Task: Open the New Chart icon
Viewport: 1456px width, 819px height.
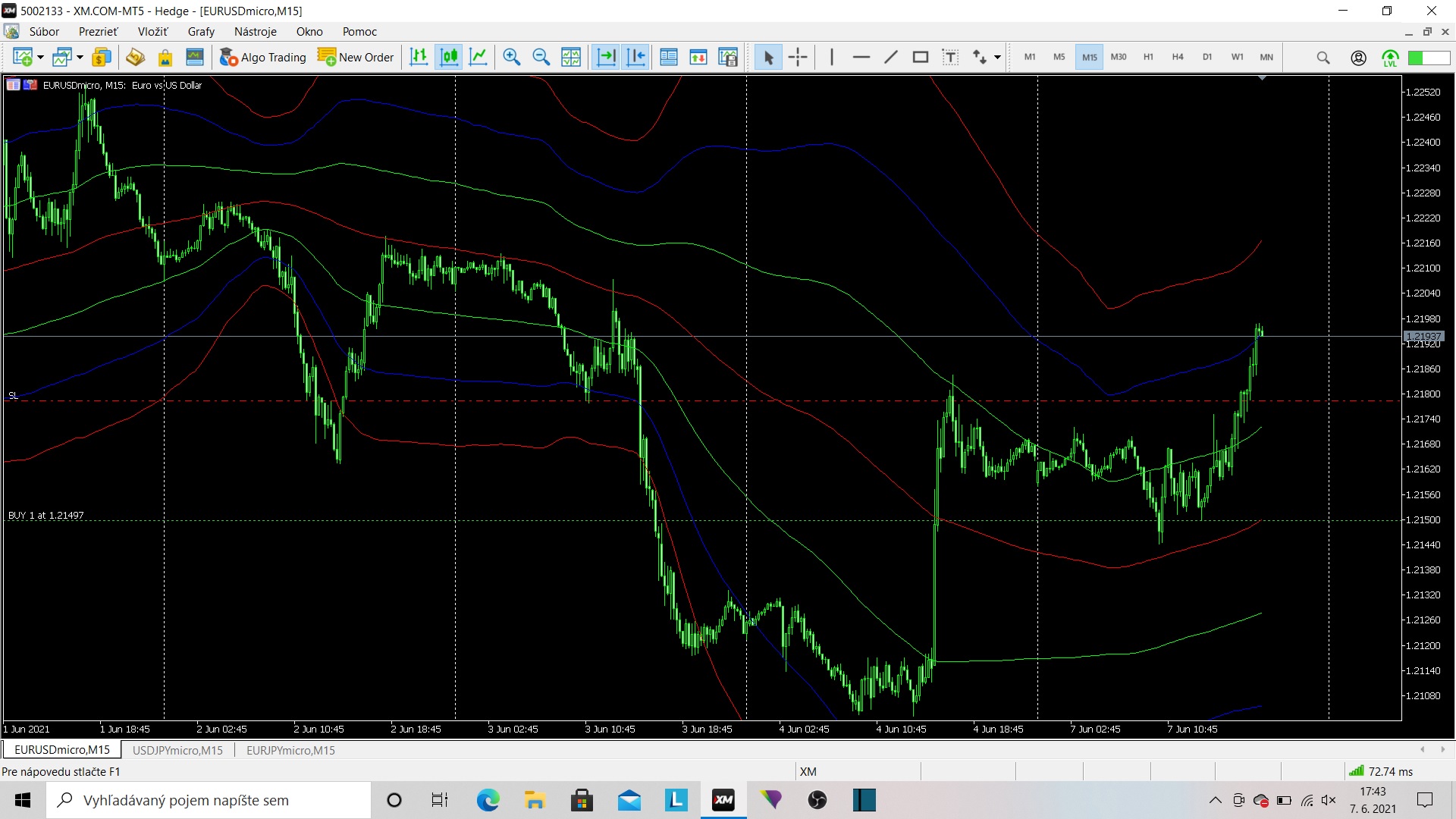Action: pos(23,57)
